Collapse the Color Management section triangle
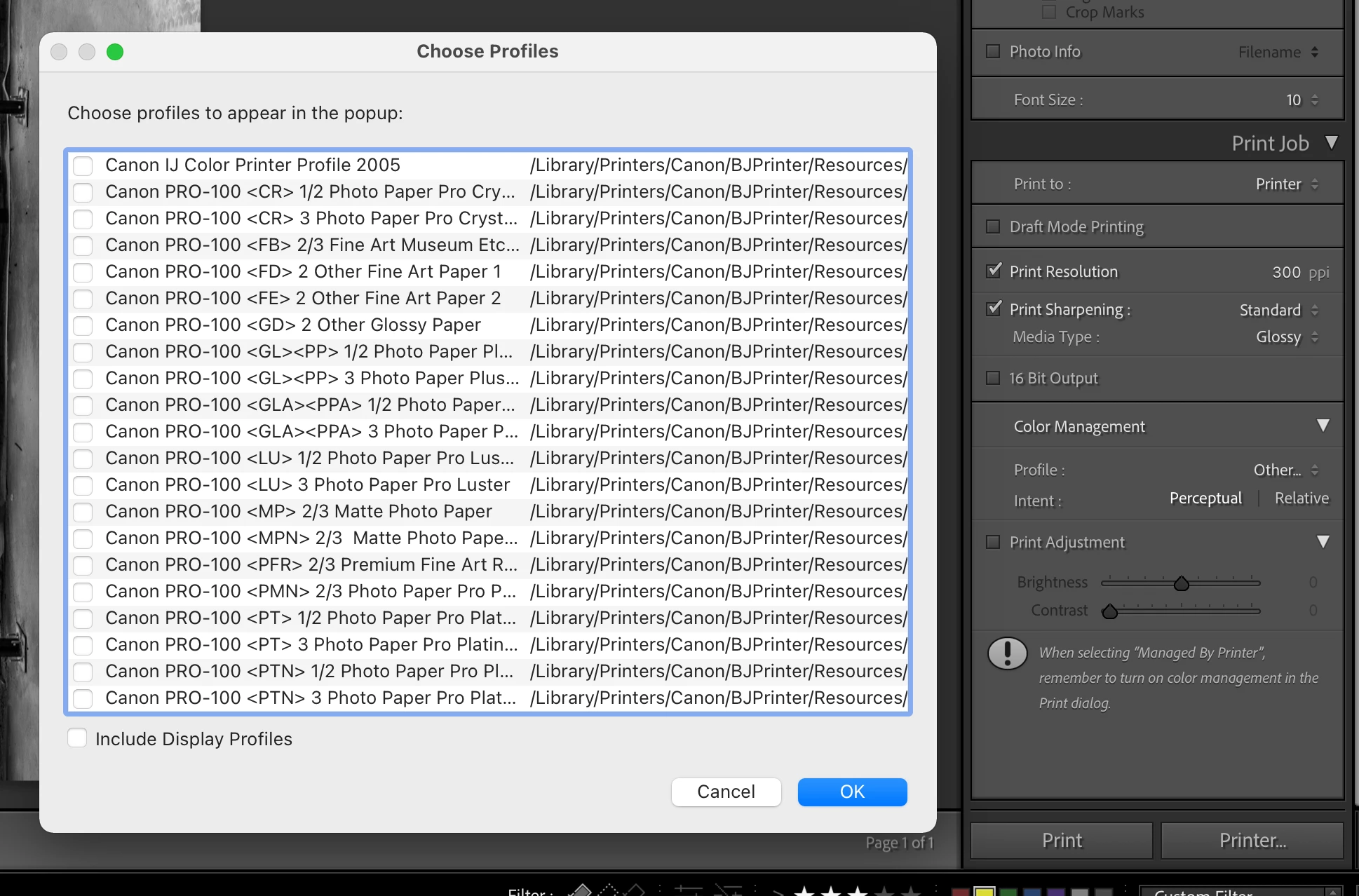This screenshot has width=1359, height=896. tap(1323, 426)
